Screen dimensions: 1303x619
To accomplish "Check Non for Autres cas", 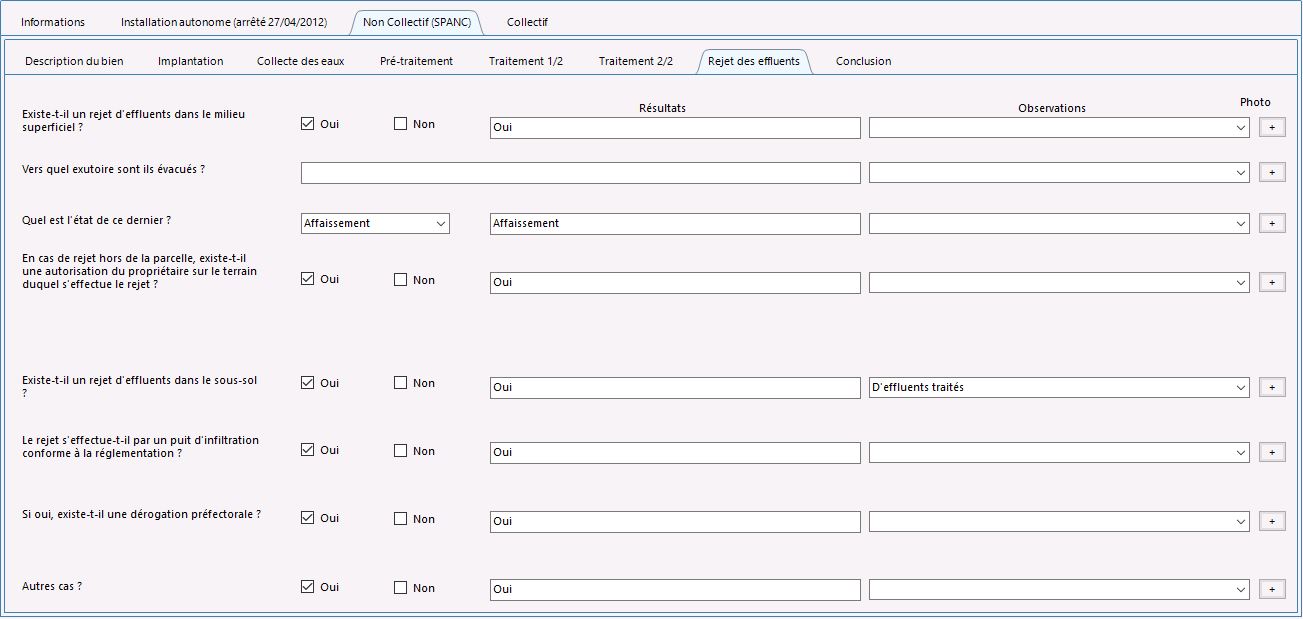I will [401, 587].
